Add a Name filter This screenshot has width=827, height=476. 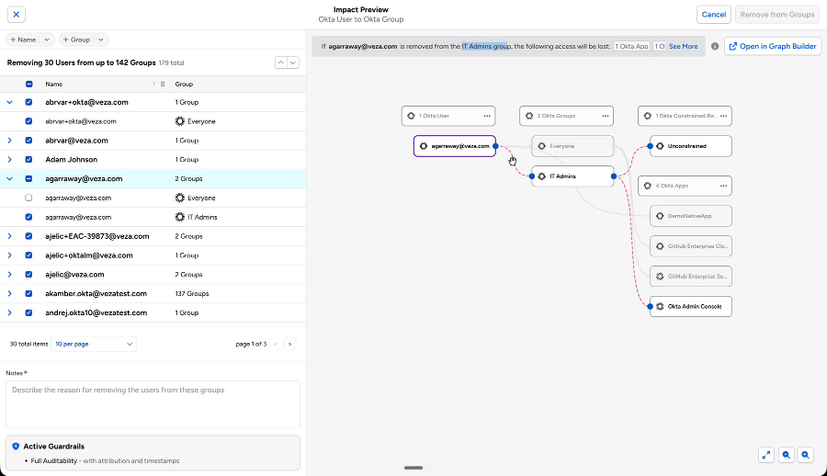coord(23,40)
